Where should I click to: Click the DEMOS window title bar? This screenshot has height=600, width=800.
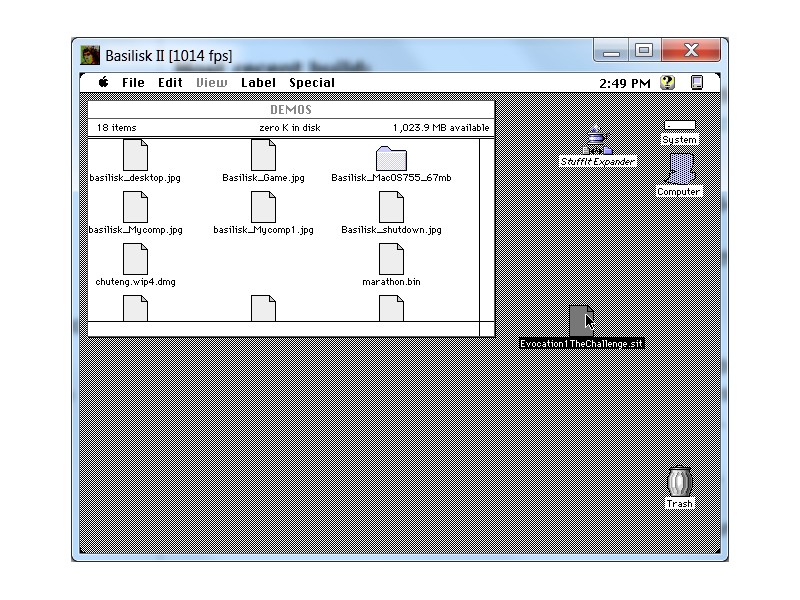click(291, 110)
